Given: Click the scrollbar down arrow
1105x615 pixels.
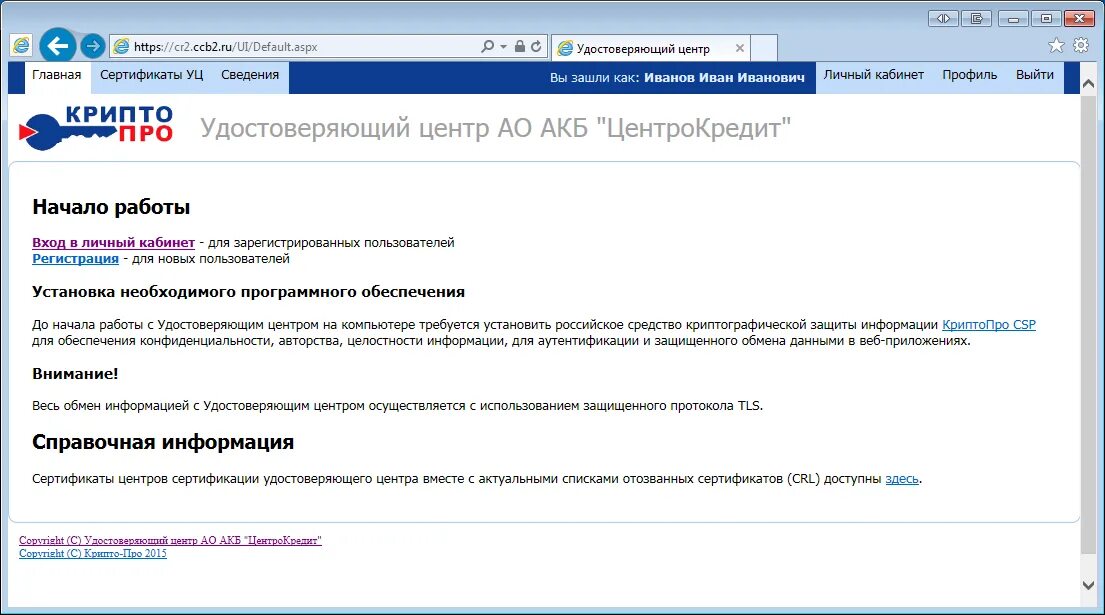Looking at the screenshot, I should pyautogui.click(x=1088, y=585).
